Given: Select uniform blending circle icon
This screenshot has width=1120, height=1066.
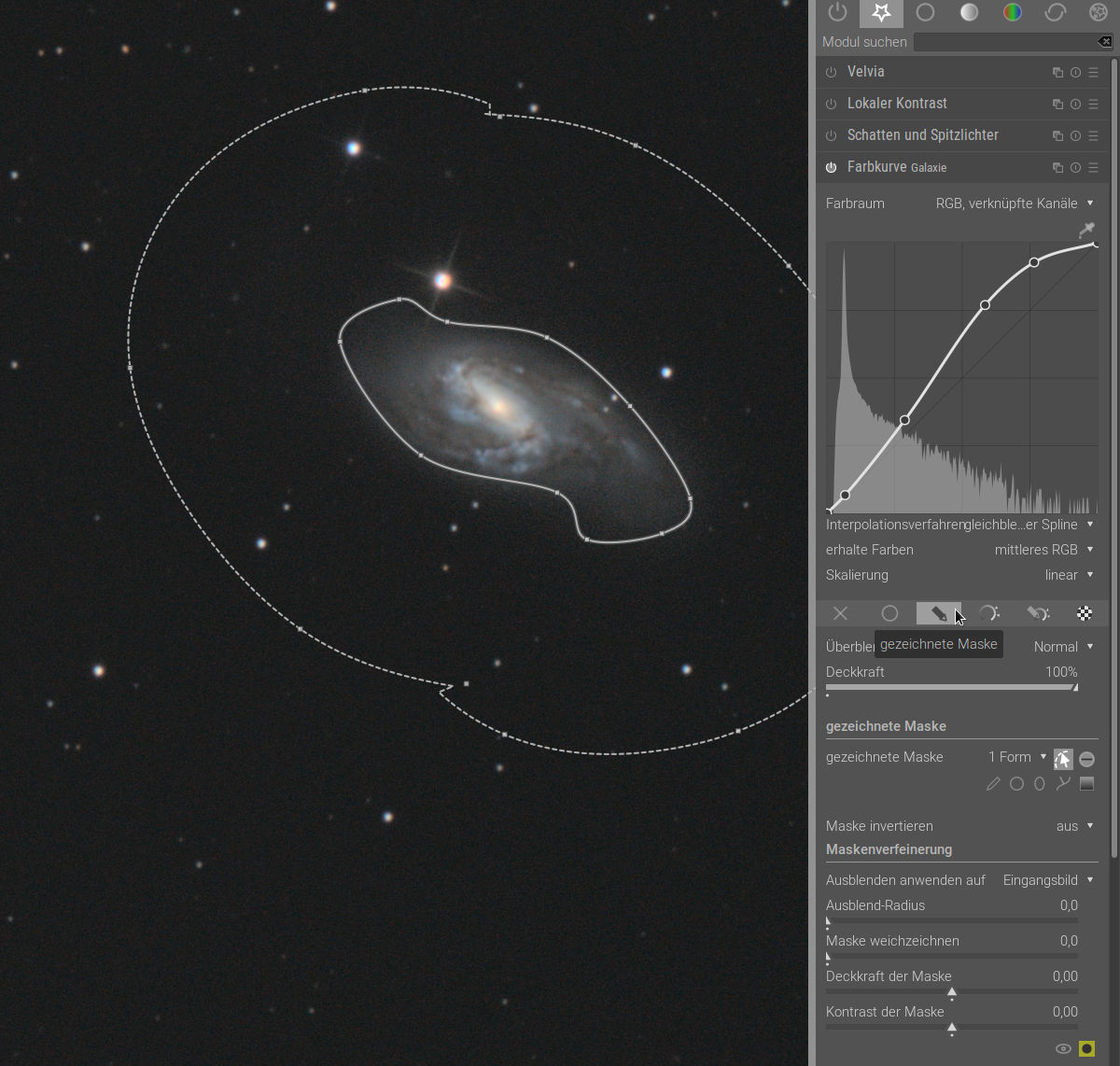Looking at the screenshot, I should coord(889,613).
